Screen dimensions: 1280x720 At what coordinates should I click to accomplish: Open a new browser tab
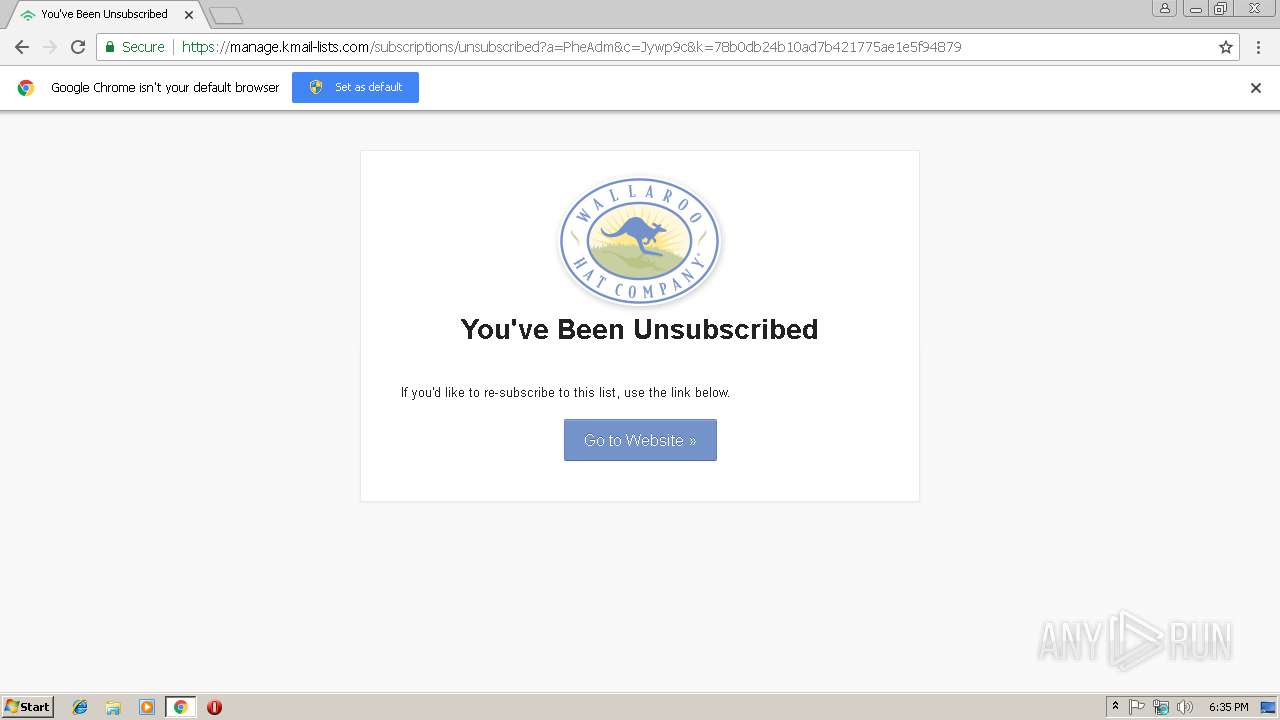click(226, 15)
